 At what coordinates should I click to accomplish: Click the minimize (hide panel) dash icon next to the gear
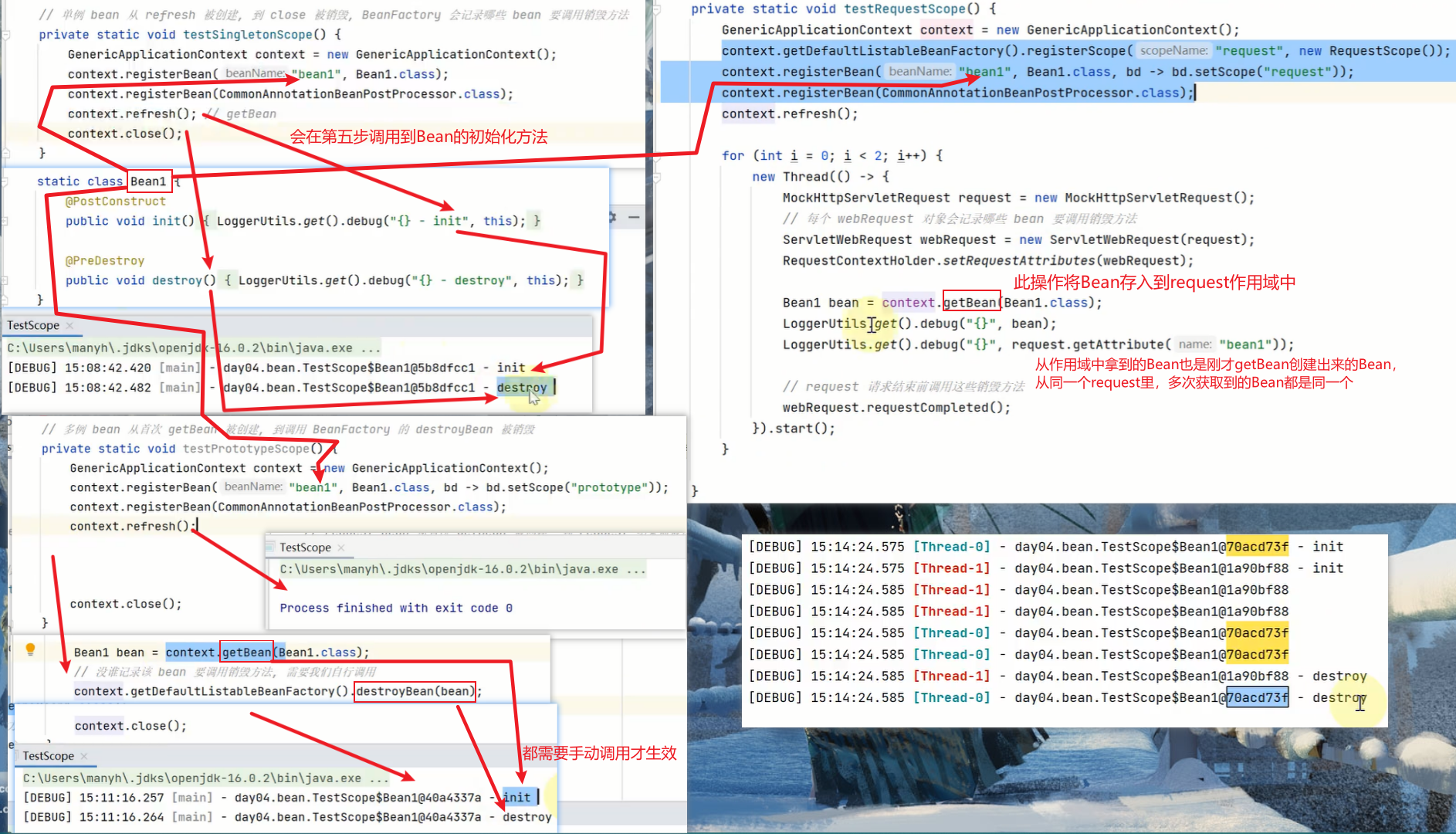tap(634, 218)
